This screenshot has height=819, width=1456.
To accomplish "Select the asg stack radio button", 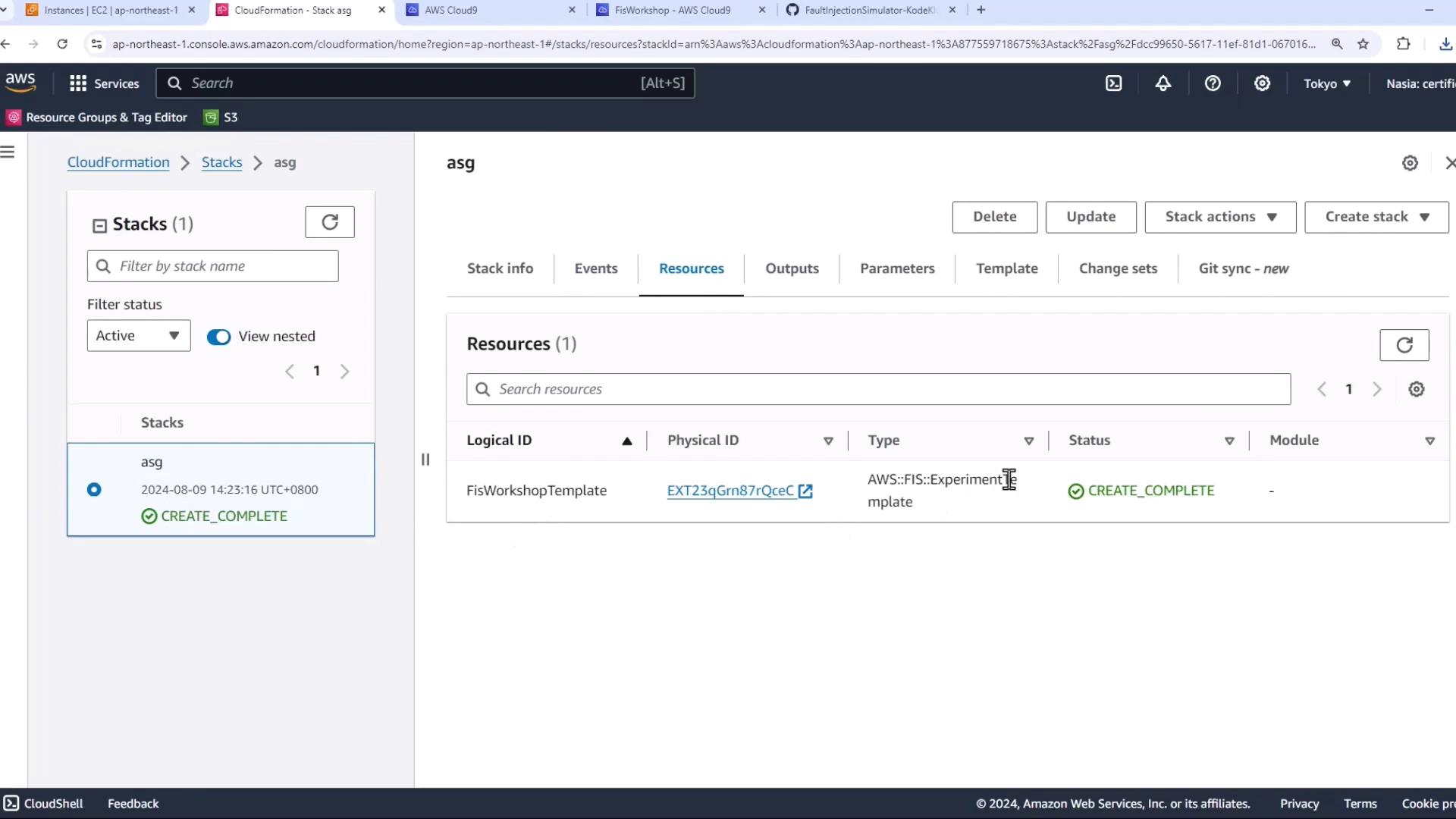I will [94, 490].
